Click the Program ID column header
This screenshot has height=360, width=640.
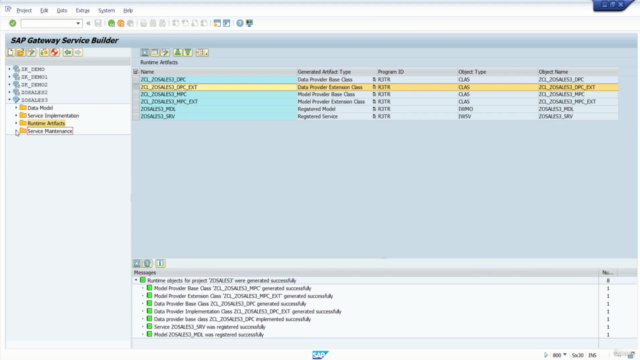[x=416, y=72]
